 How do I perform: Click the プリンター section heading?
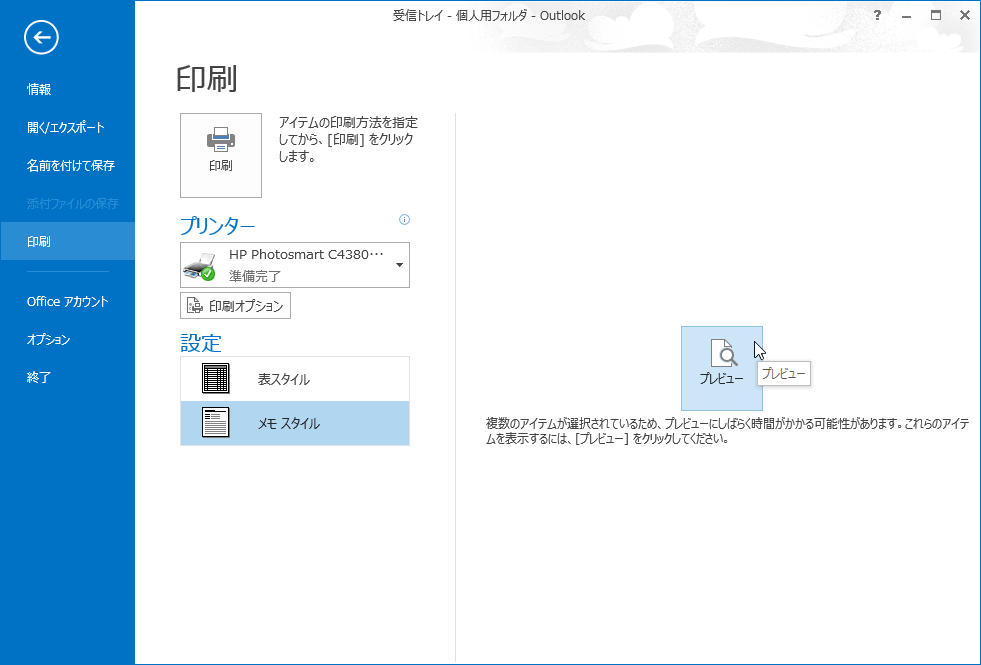click(218, 225)
